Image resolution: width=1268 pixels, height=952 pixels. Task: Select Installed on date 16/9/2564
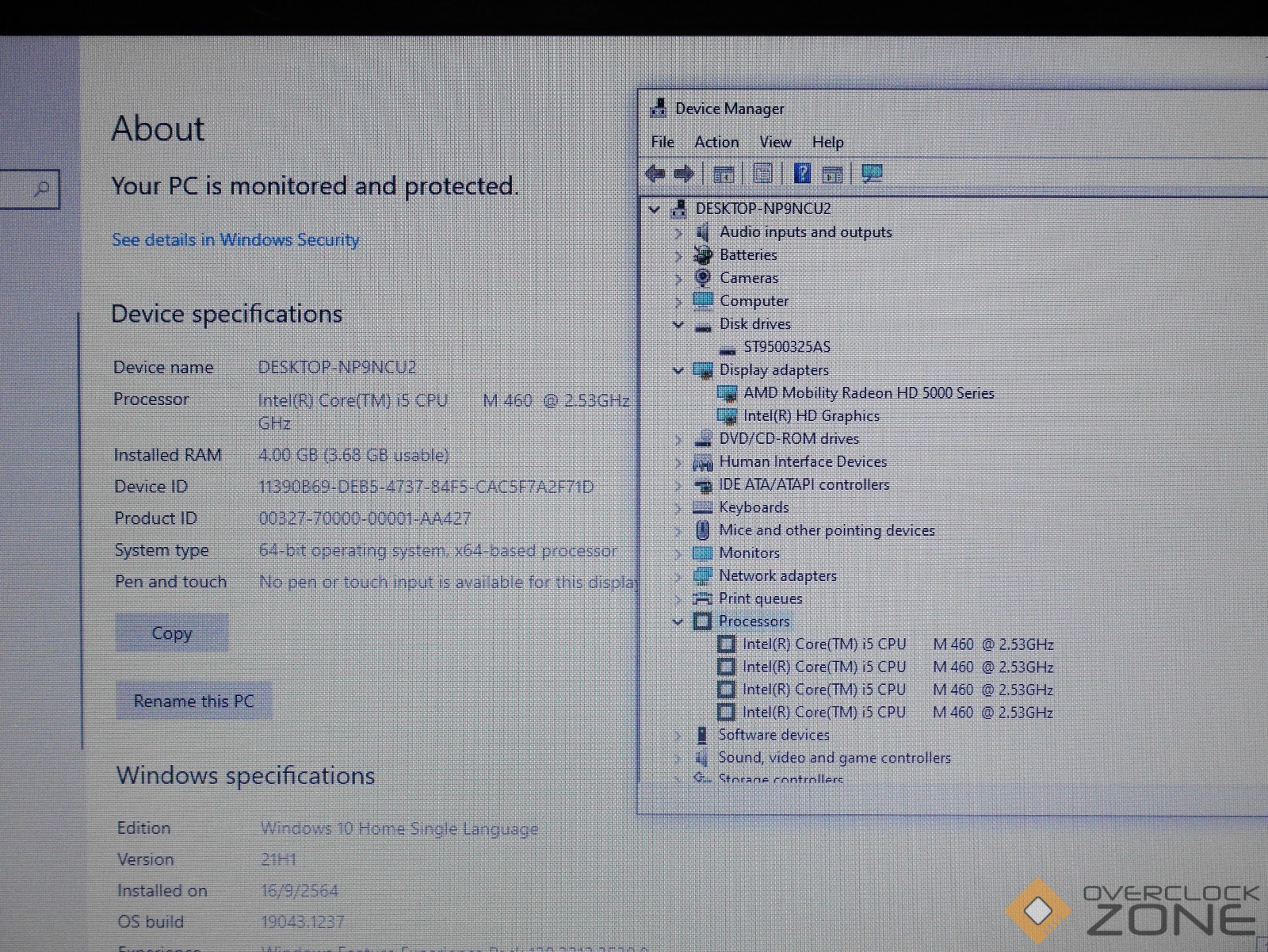[x=300, y=890]
